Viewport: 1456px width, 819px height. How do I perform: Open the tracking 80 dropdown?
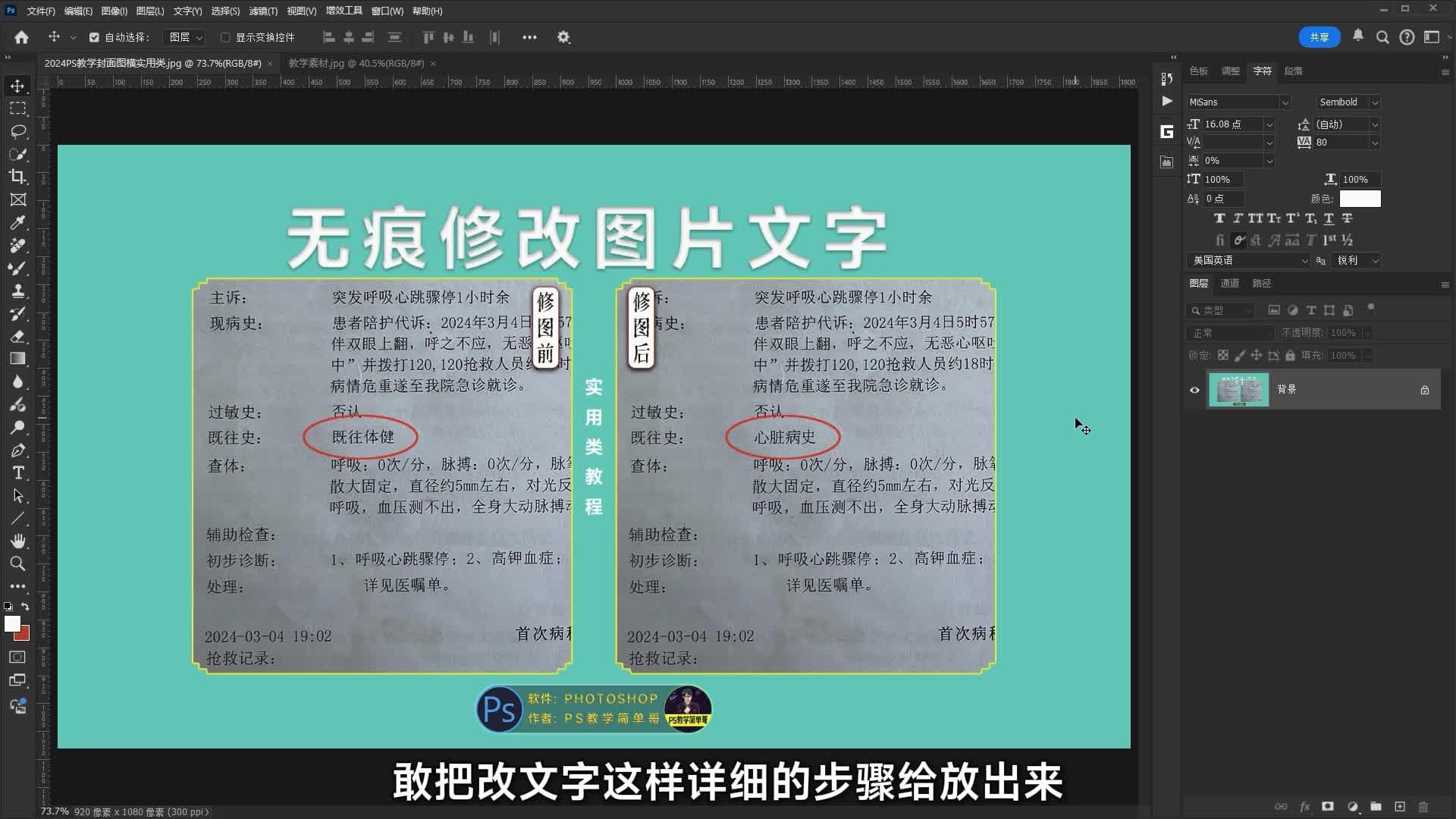click(1375, 143)
